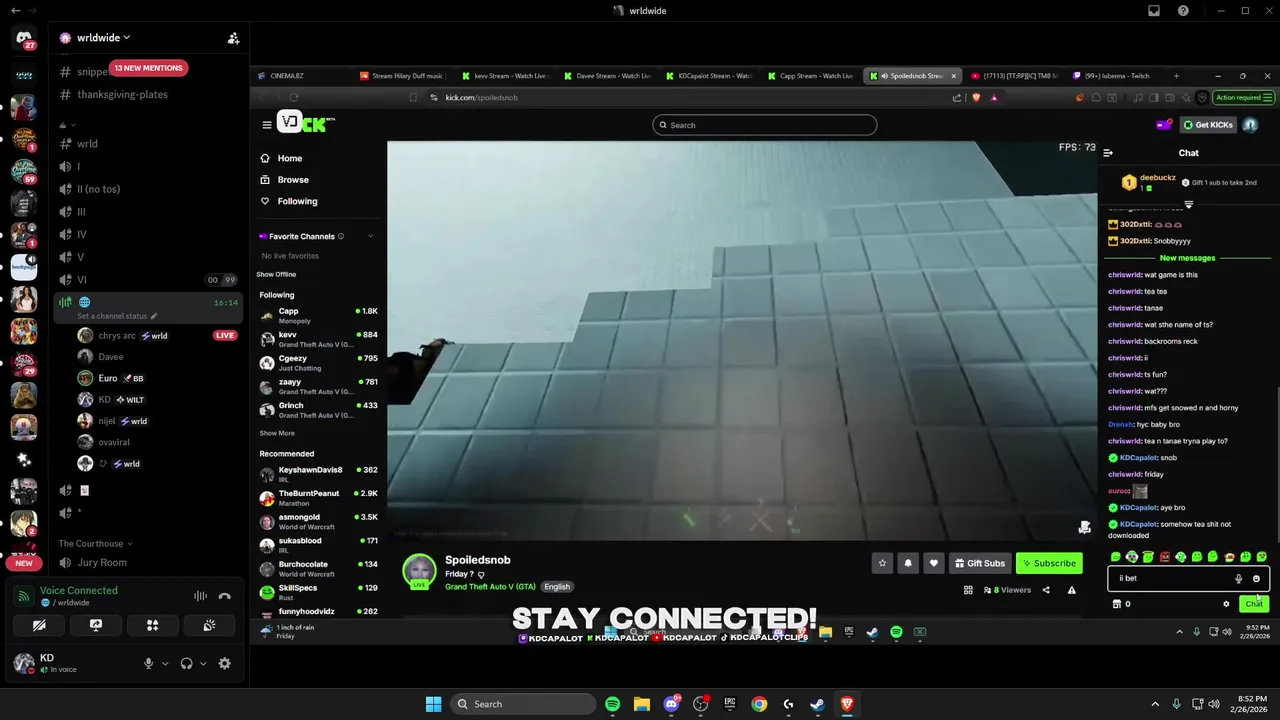The image size is (1280, 720).
Task: Subscribe to Spoiledsnob
Action: [x=1049, y=563]
